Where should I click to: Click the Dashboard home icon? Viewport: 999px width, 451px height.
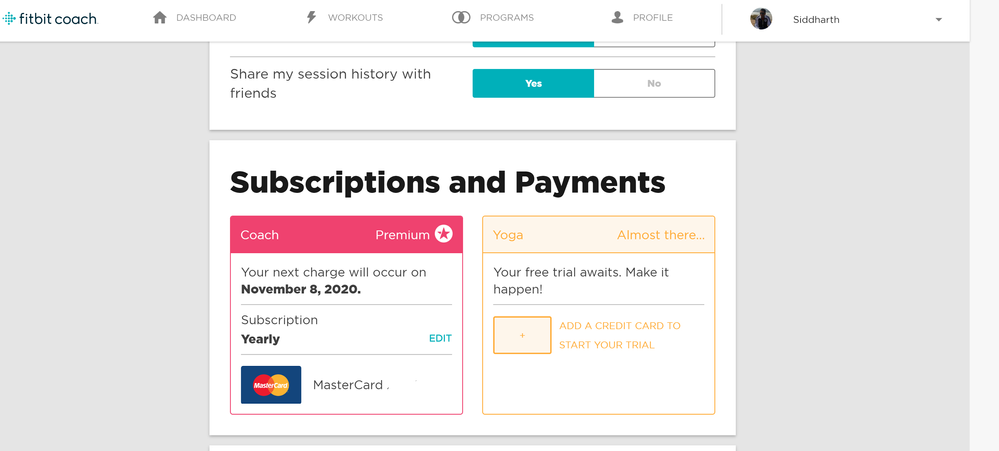click(160, 17)
